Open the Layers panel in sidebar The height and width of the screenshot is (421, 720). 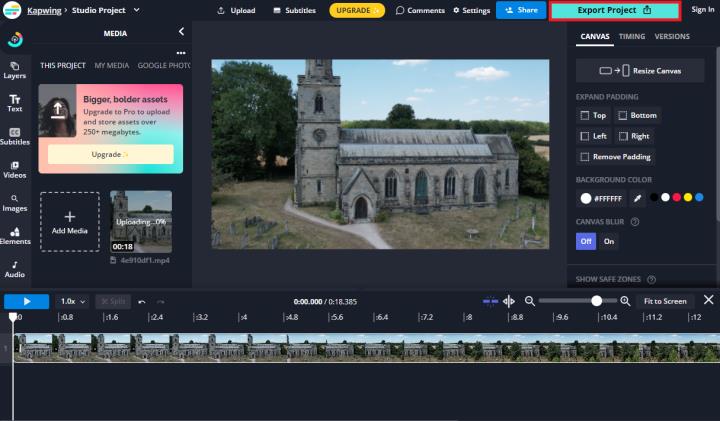[x=15, y=70]
